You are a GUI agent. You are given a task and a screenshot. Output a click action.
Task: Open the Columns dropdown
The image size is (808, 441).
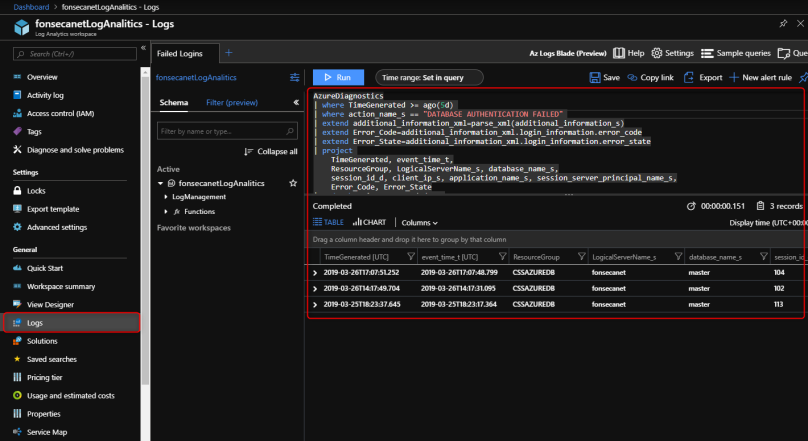(418, 222)
